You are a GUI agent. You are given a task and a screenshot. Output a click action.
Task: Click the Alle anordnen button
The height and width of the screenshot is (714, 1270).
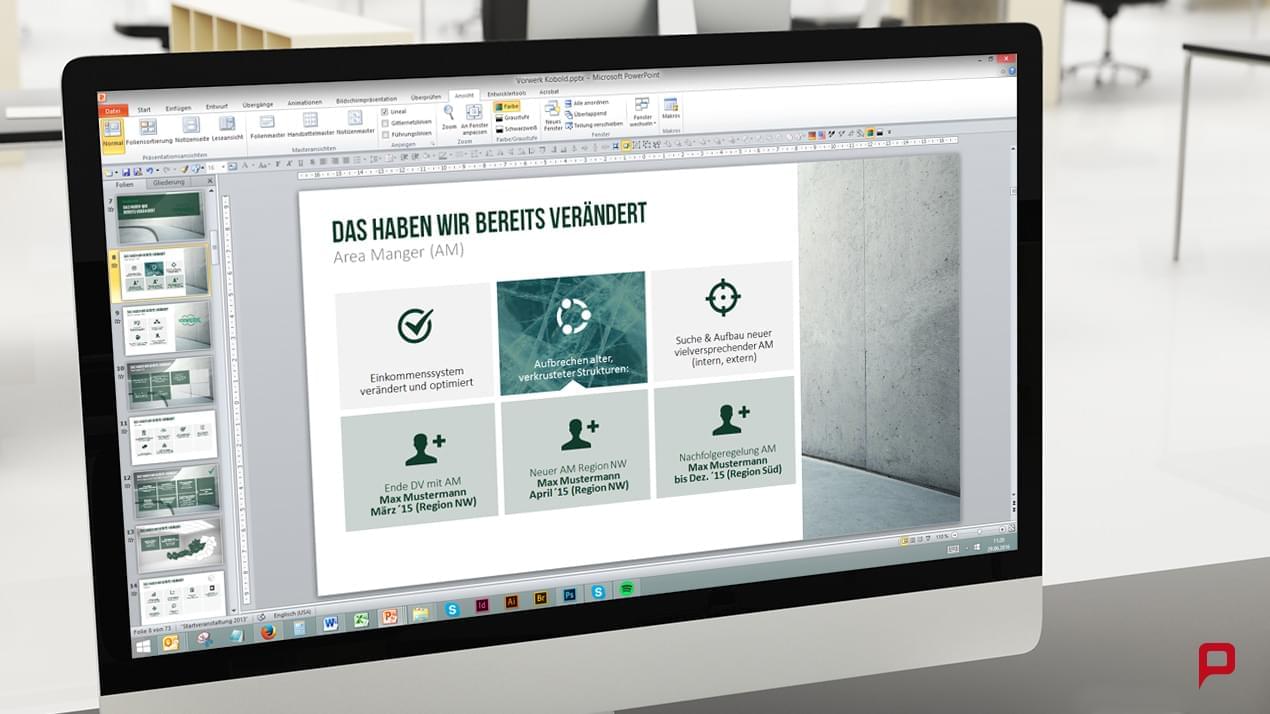coord(590,103)
